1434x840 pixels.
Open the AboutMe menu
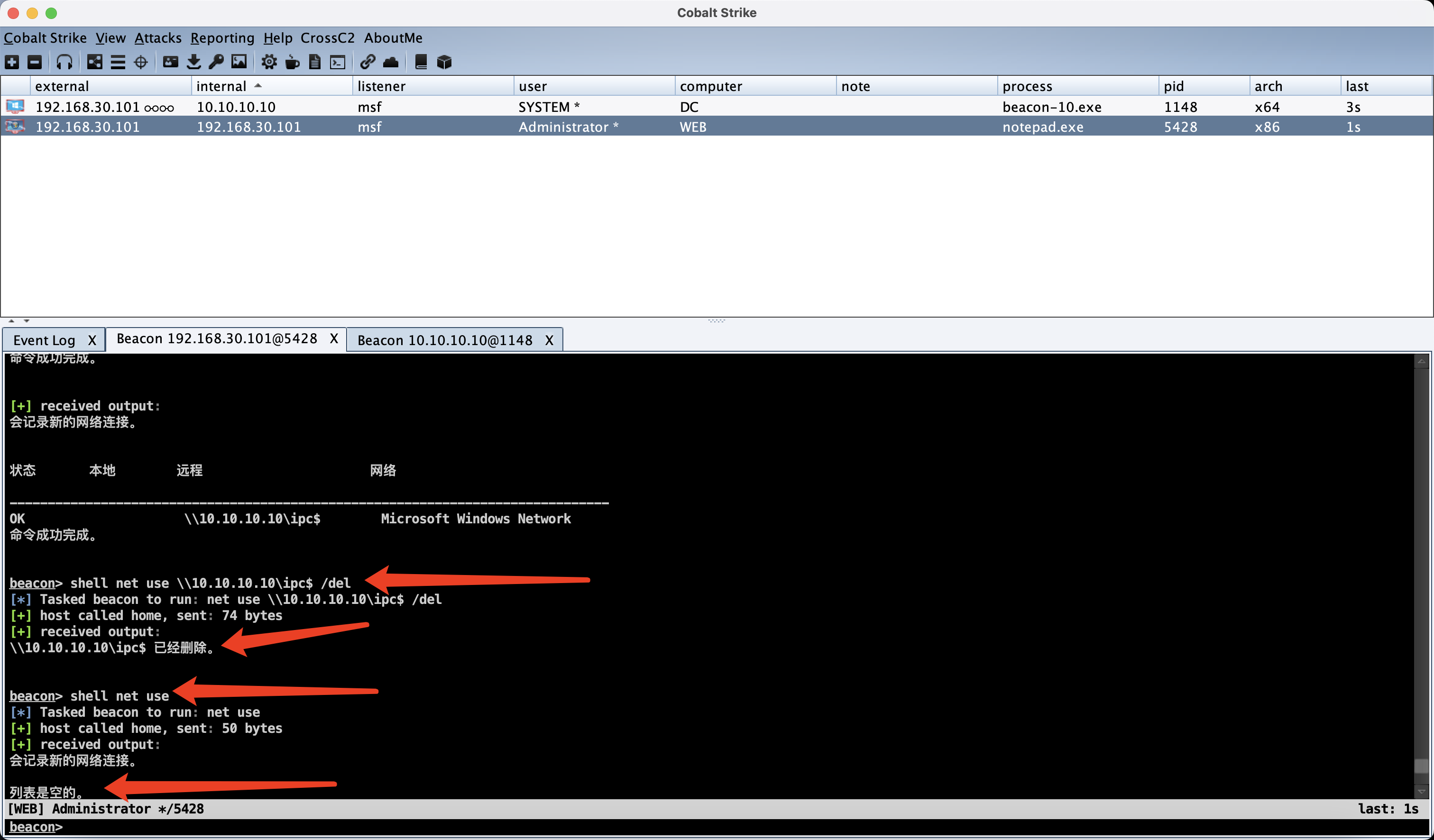[393, 37]
